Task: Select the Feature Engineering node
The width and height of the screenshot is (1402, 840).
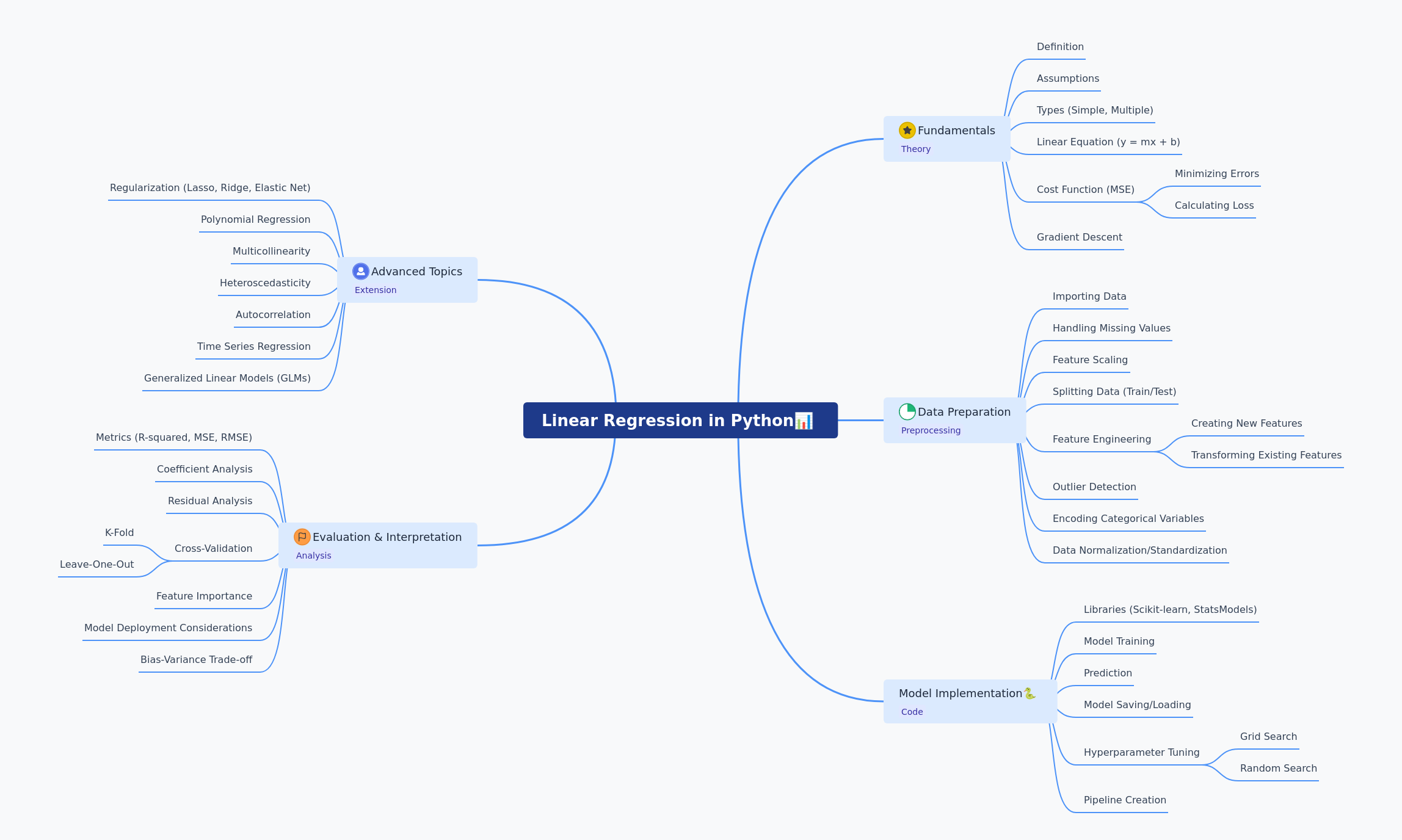Action: click(x=1102, y=440)
